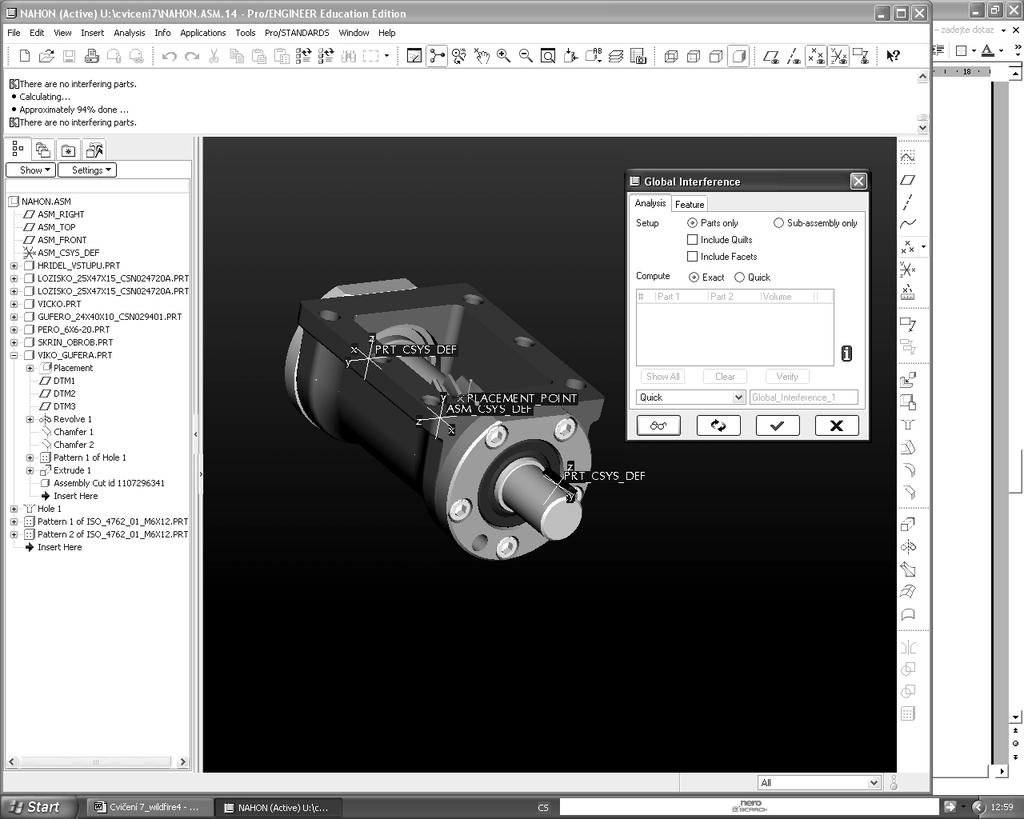Open the Pro/STANDARDS menu
Screen dimensions: 1024x819
point(297,33)
